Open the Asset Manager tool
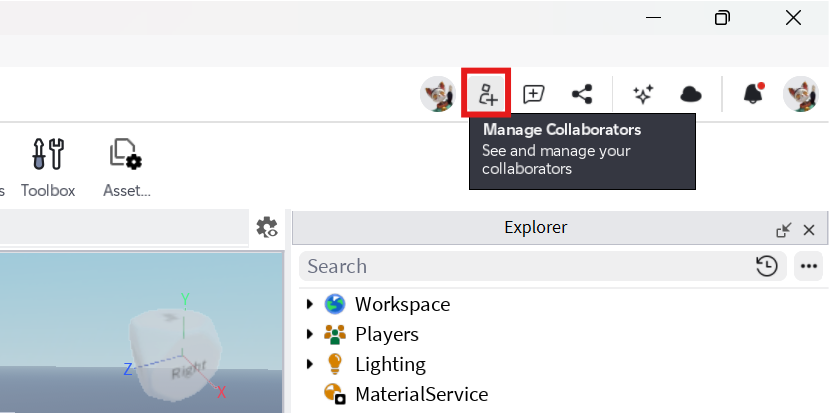Screen dimensions: 829x413 126,167
